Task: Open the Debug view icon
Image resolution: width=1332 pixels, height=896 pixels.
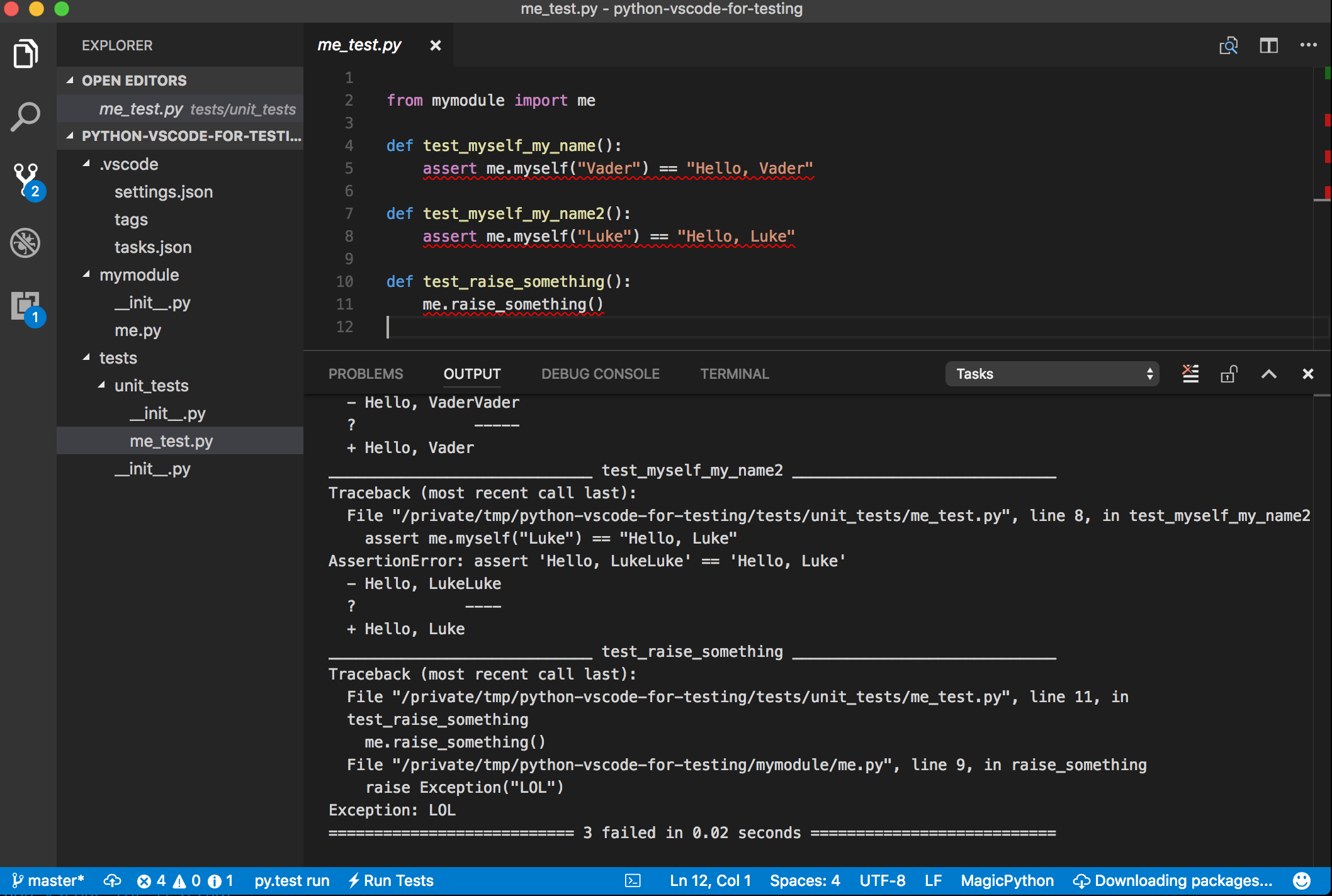Action: click(25, 243)
